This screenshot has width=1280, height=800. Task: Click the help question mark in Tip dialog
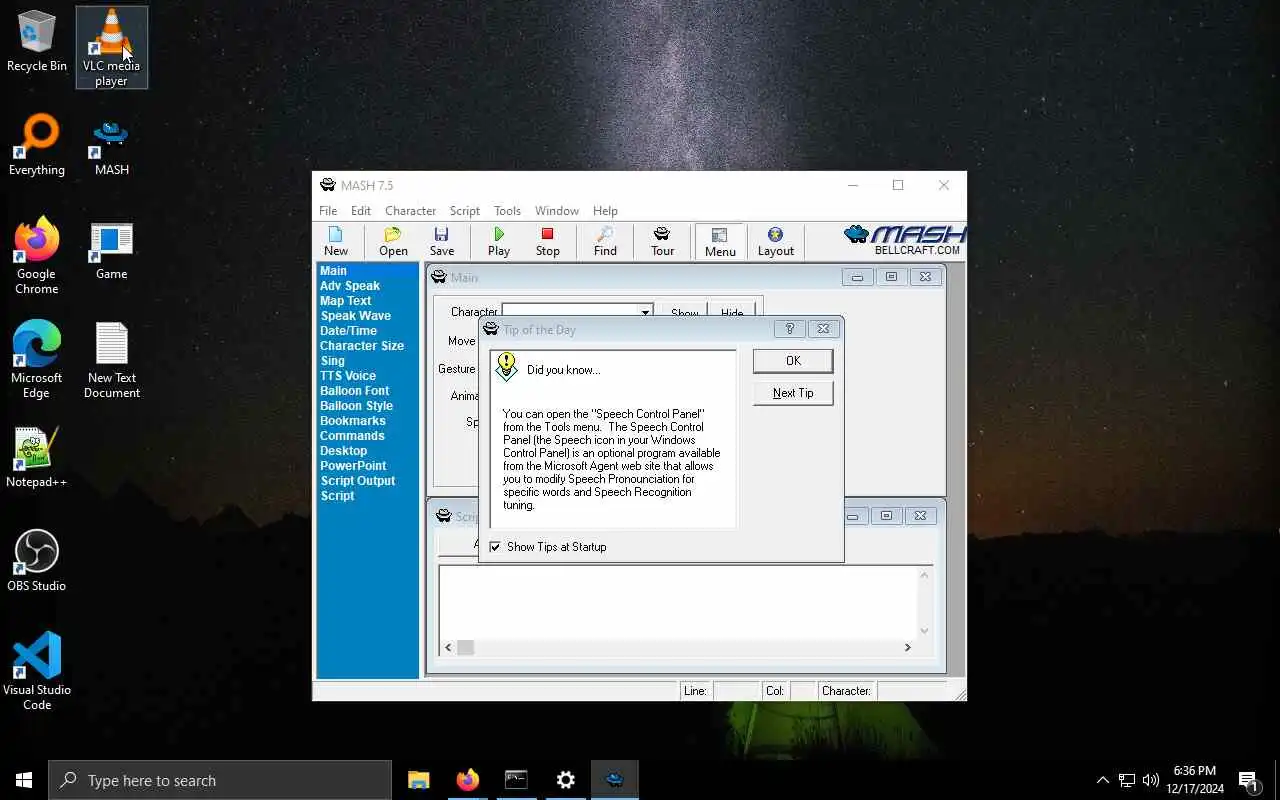coord(789,329)
